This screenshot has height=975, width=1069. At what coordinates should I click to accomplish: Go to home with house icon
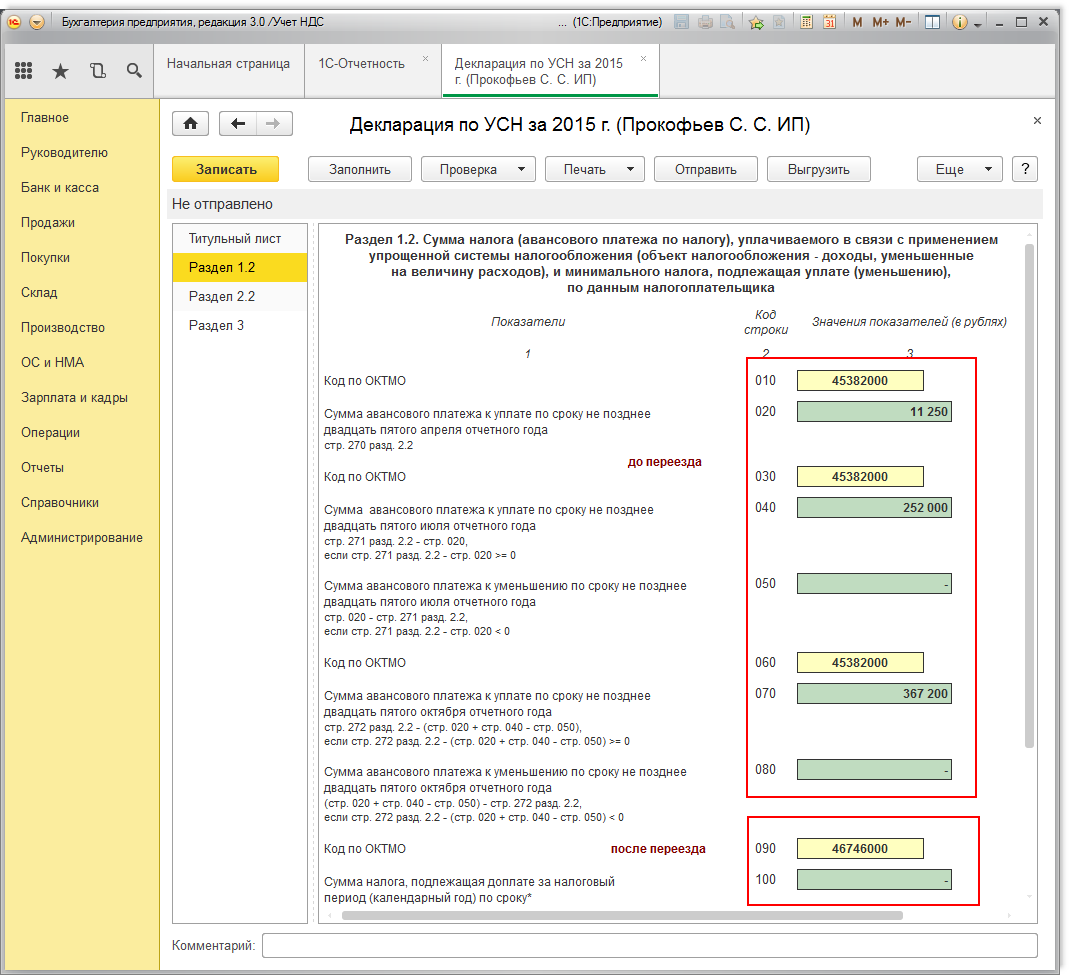coord(191,124)
